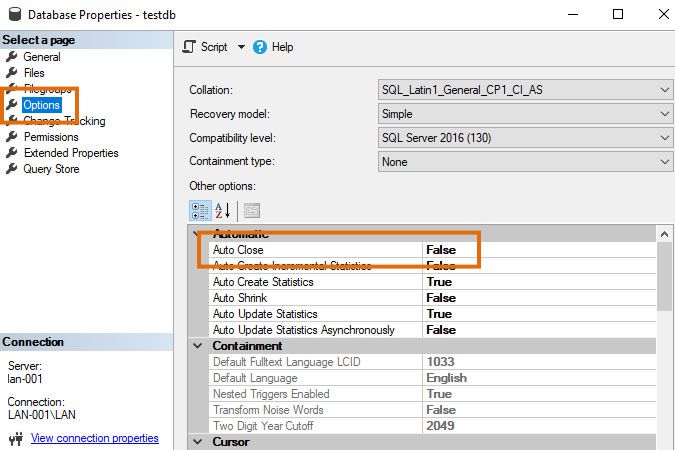Image resolution: width=675 pixels, height=450 pixels.
Task: Select the Auto Shrink value cell
Action: [538, 298]
